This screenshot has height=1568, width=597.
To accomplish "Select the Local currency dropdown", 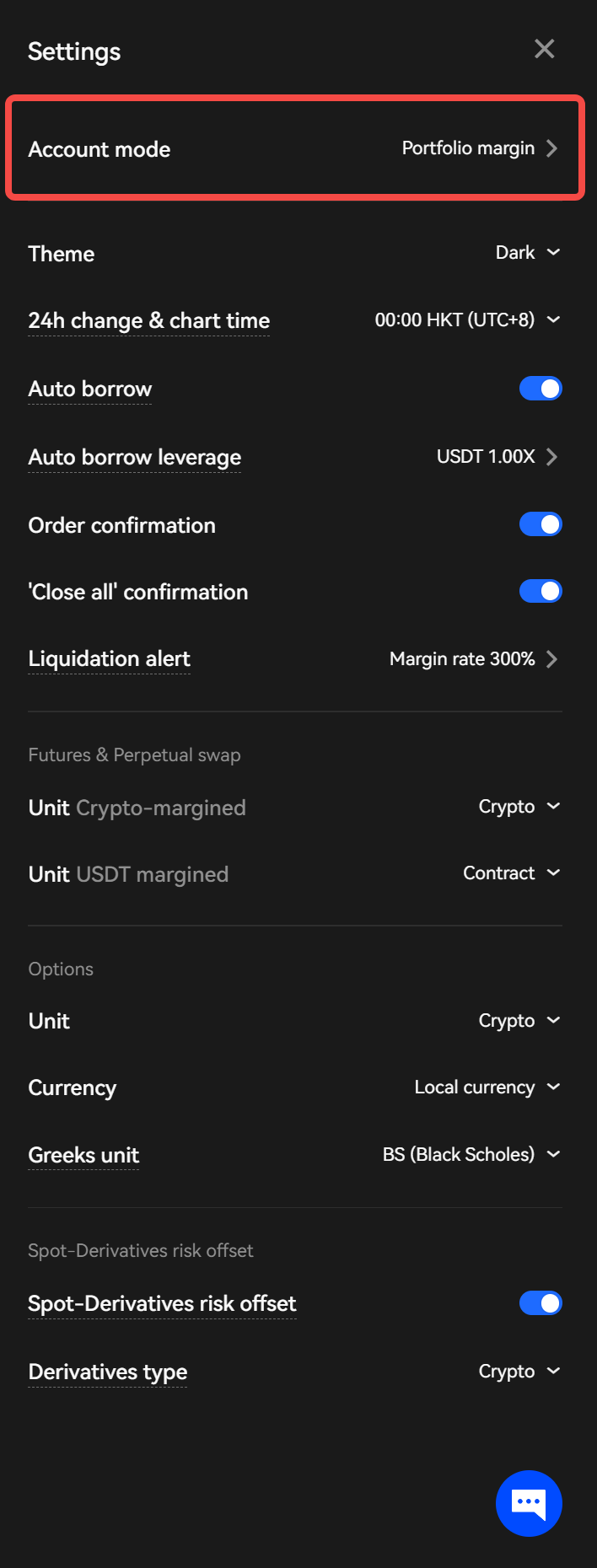I will click(x=487, y=1087).
